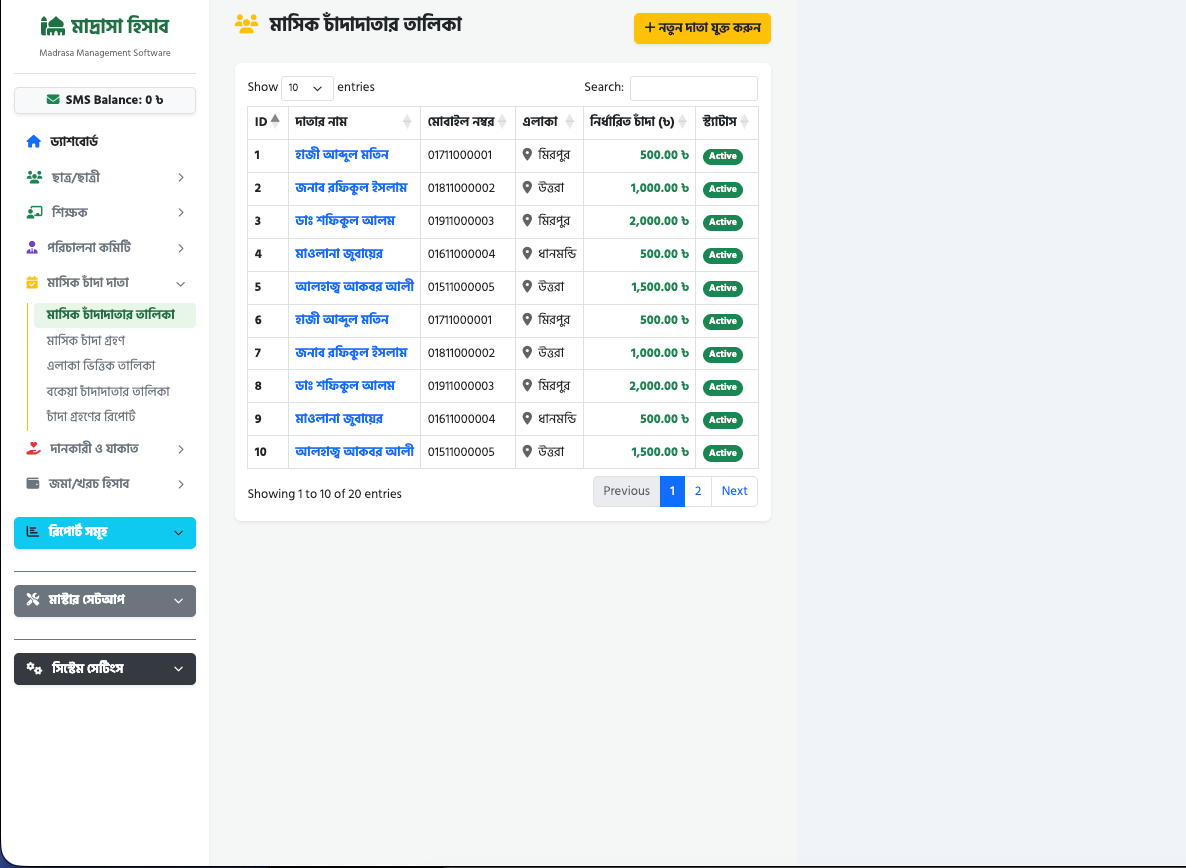Click the SMS Balance button
1186x868 pixels.
click(105, 101)
